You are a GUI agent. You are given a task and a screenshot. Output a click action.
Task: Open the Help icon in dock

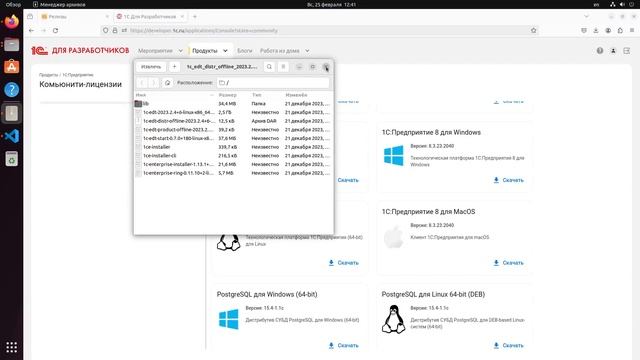(x=11, y=90)
